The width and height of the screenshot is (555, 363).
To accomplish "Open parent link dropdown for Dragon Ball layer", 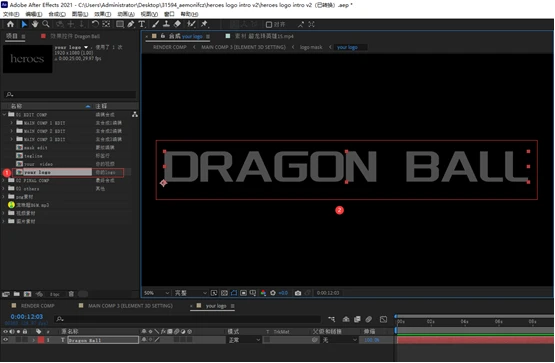I will tap(339, 340).
